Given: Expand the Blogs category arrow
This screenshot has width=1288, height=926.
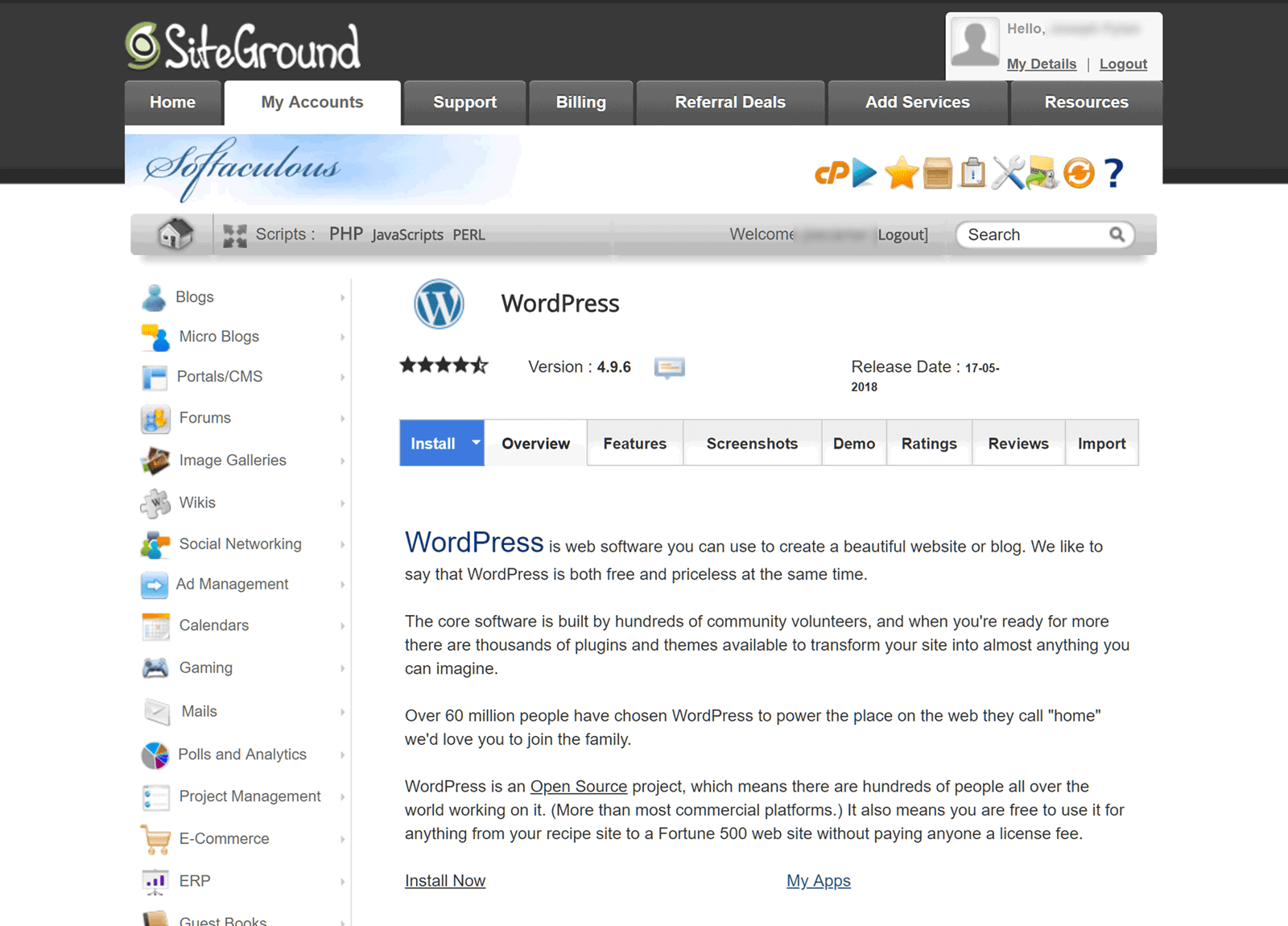Looking at the screenshot, I should [x=342, y=297].
